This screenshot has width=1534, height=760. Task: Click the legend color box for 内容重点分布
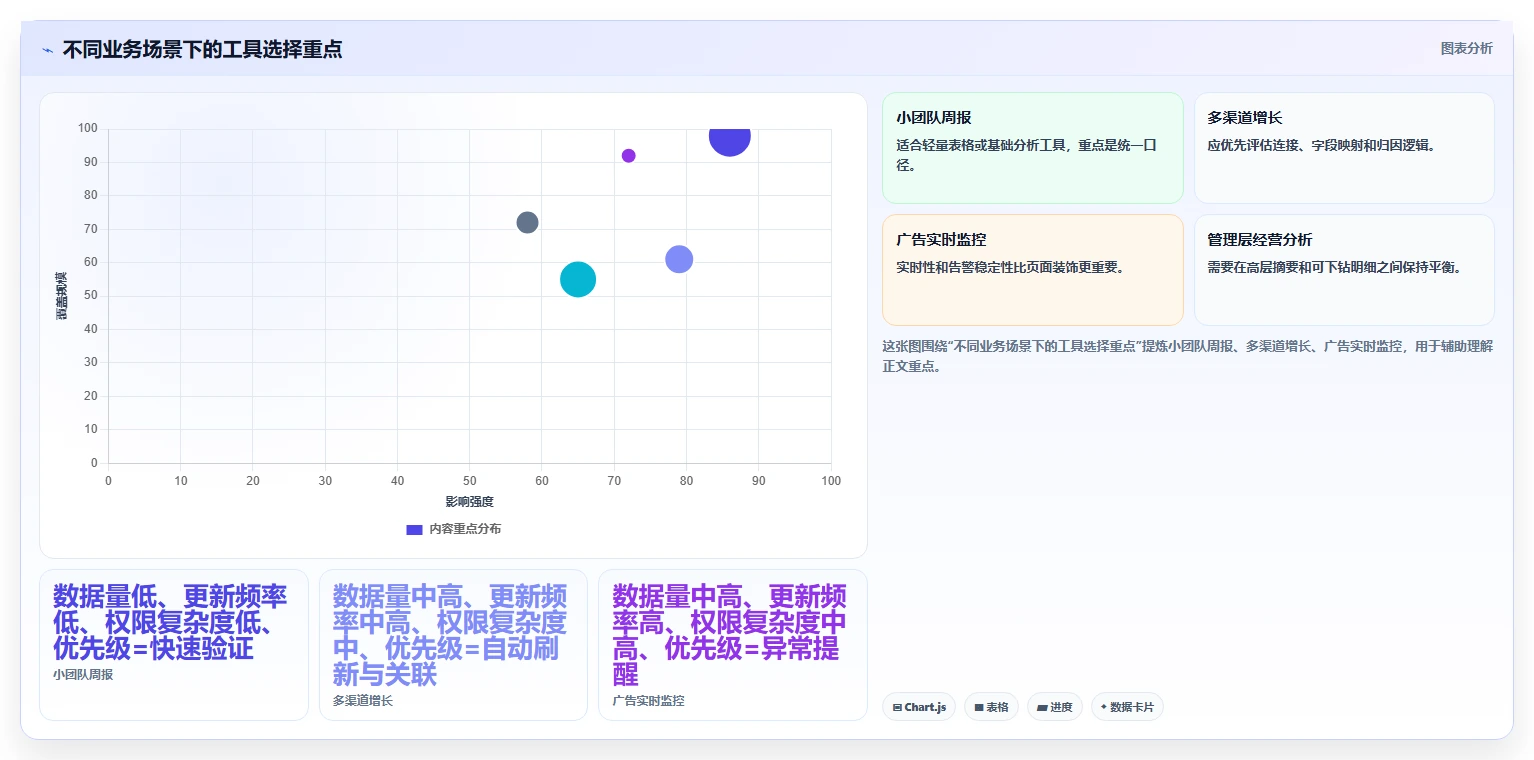(414, 529)
